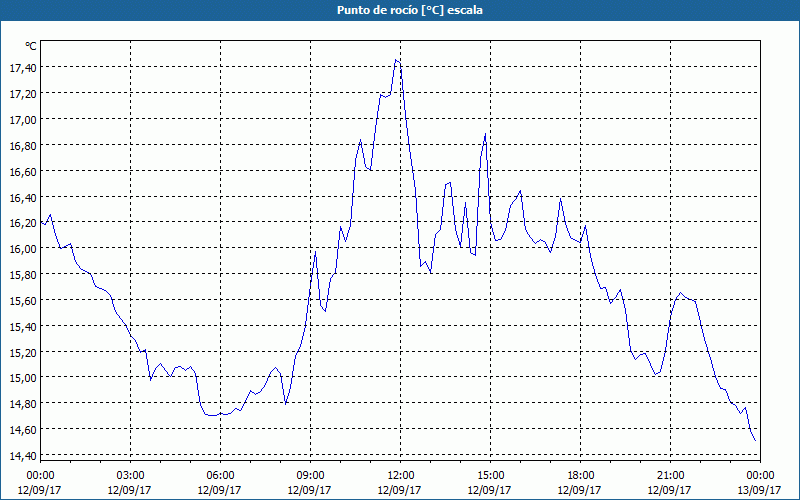Click the 18:00 time label
The height and width of the screenshot is (500, 800).
click(581, 476)
